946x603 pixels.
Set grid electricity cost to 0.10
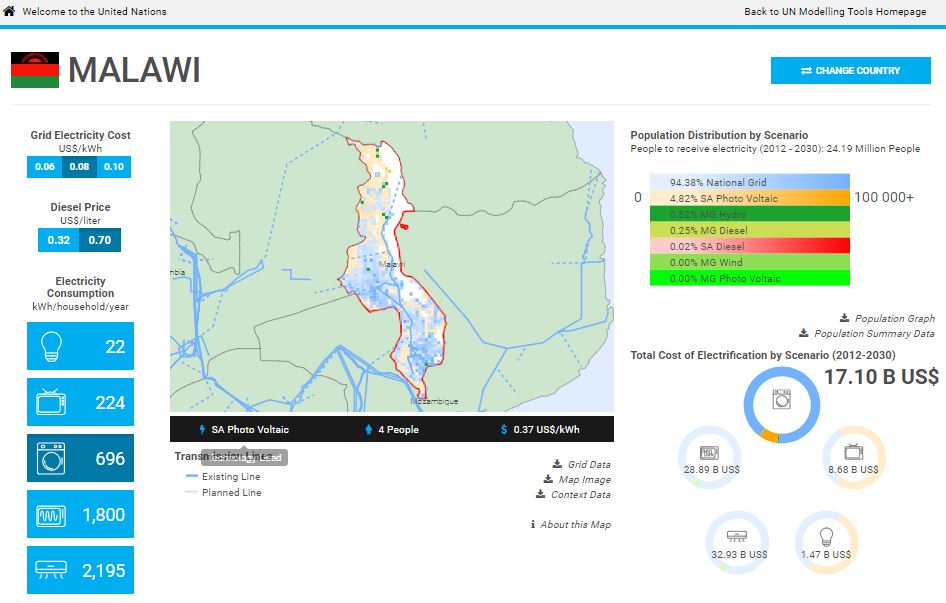pos(114,167)
